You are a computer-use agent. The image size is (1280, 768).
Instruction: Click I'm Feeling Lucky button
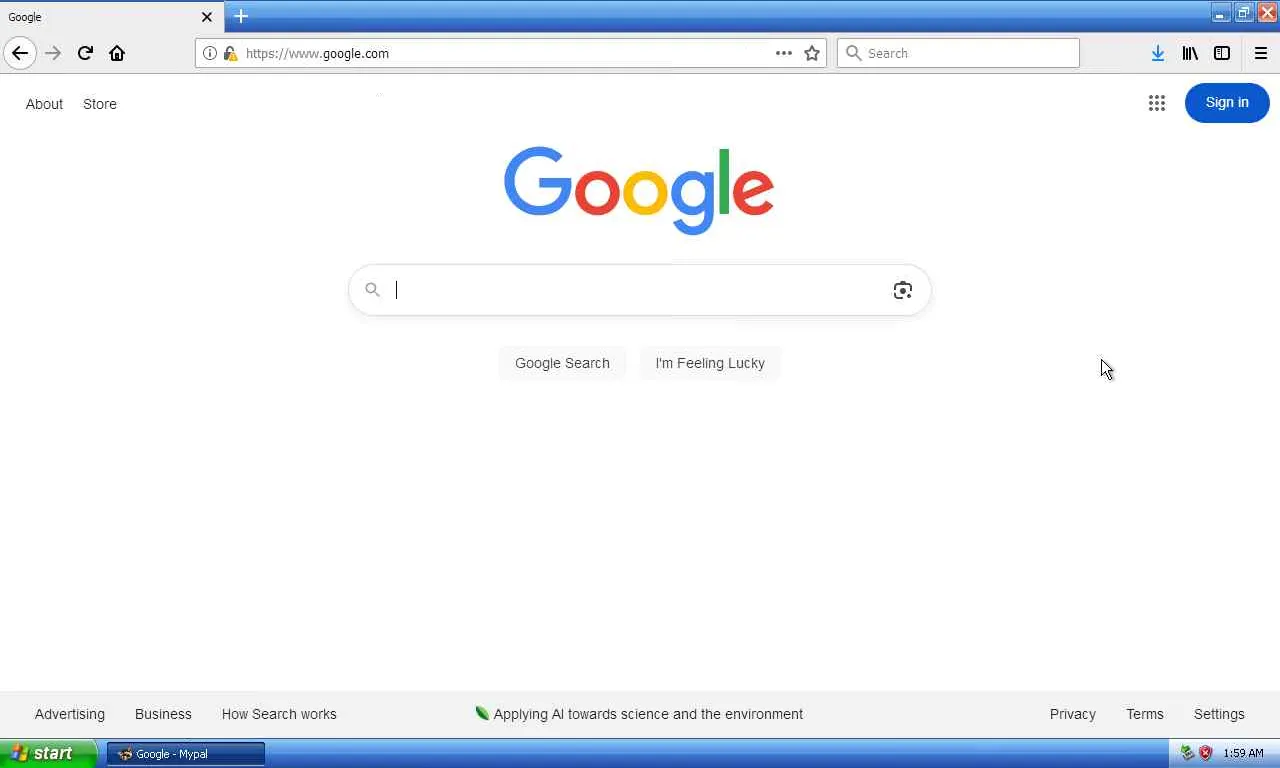[710, 363]
